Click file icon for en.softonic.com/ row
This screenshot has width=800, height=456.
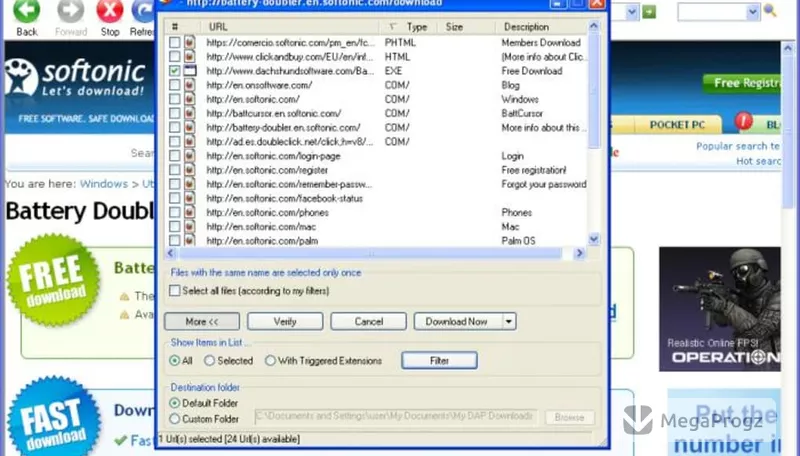[x=189, y=99]
